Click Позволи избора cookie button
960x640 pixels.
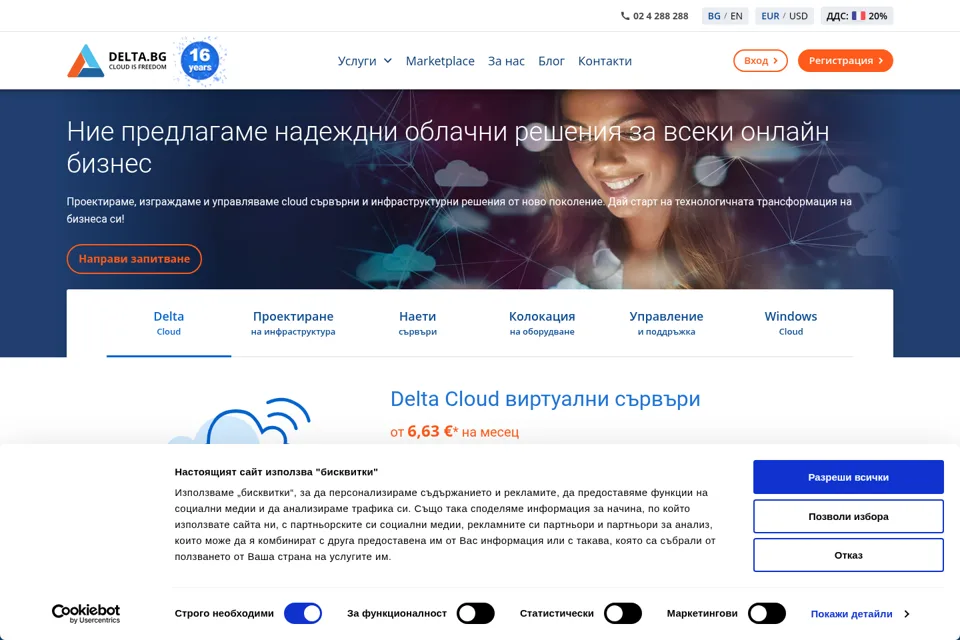pyautogui.click(x=848, y=516)
